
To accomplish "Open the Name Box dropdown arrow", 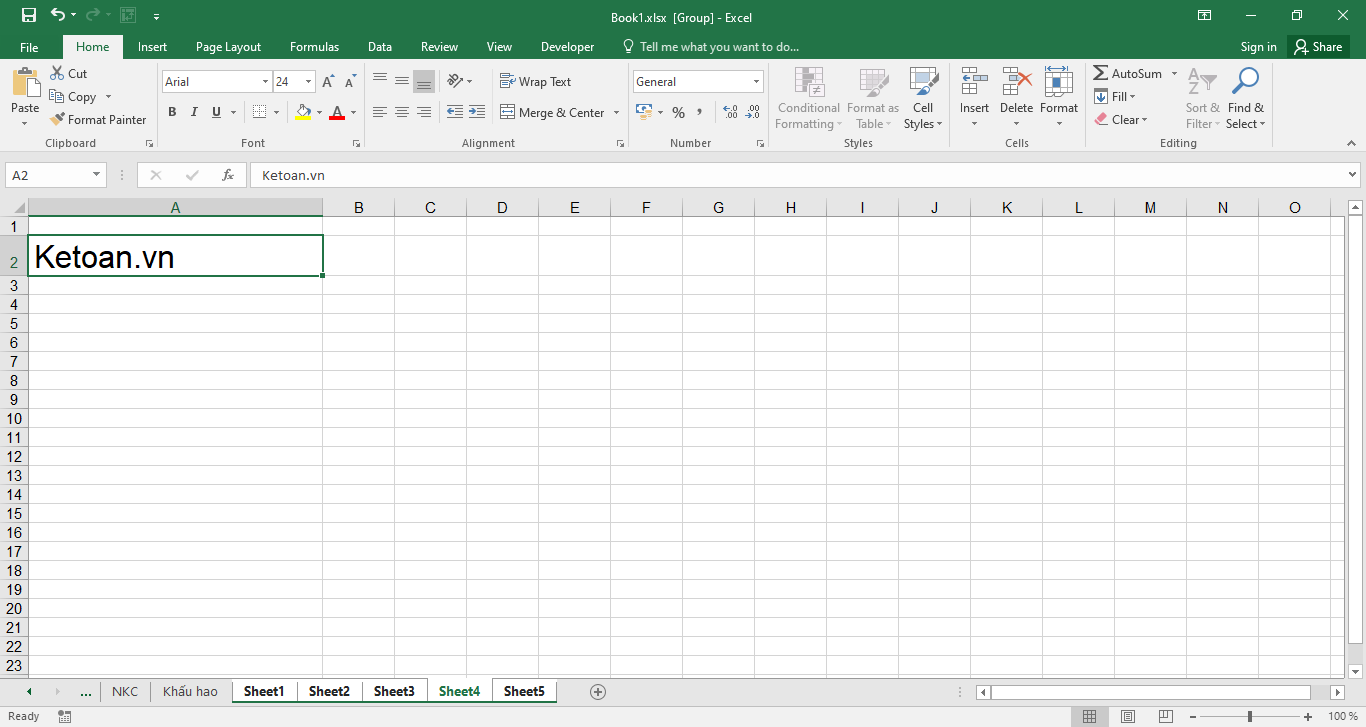I will 97,175.
